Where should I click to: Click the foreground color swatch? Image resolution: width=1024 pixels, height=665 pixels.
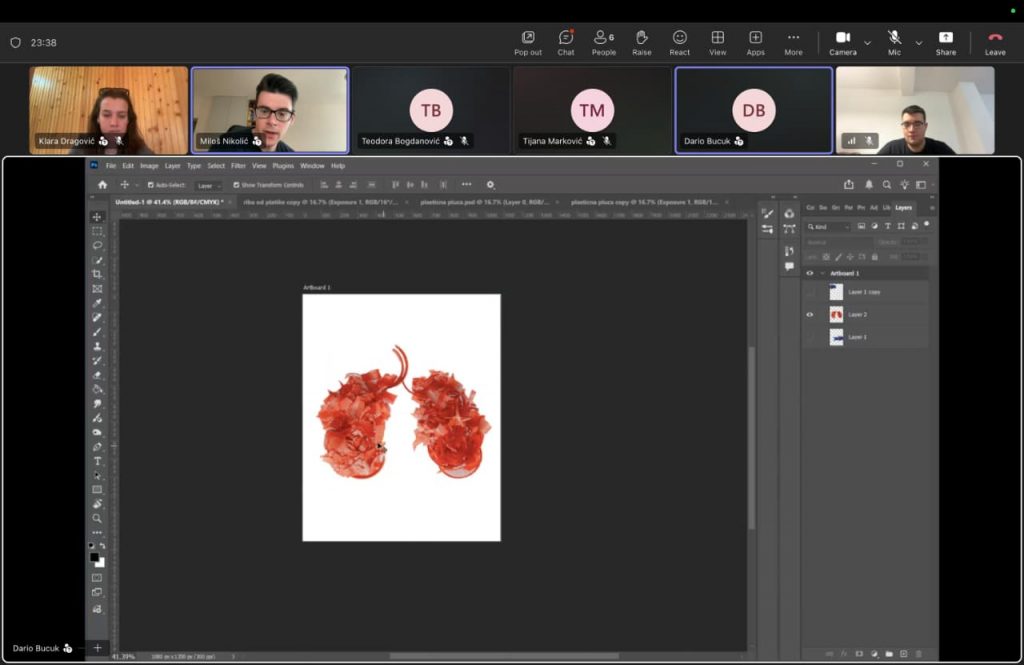[94, 557]
